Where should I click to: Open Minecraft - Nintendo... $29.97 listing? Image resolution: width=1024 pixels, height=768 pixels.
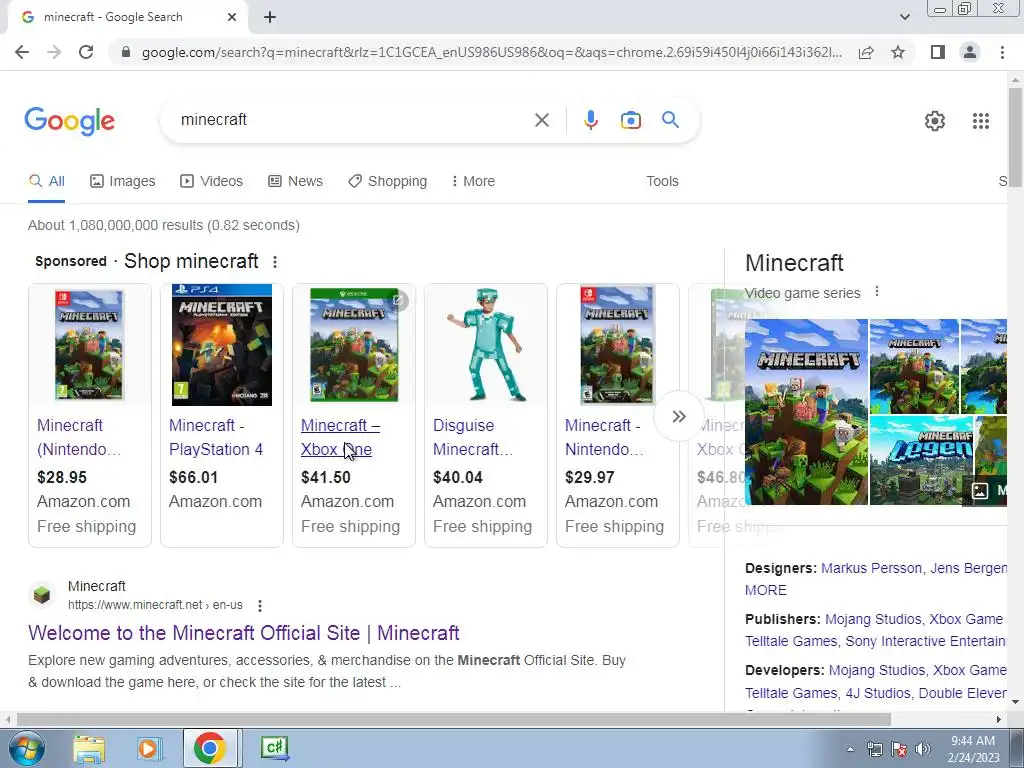coord(604,437)
